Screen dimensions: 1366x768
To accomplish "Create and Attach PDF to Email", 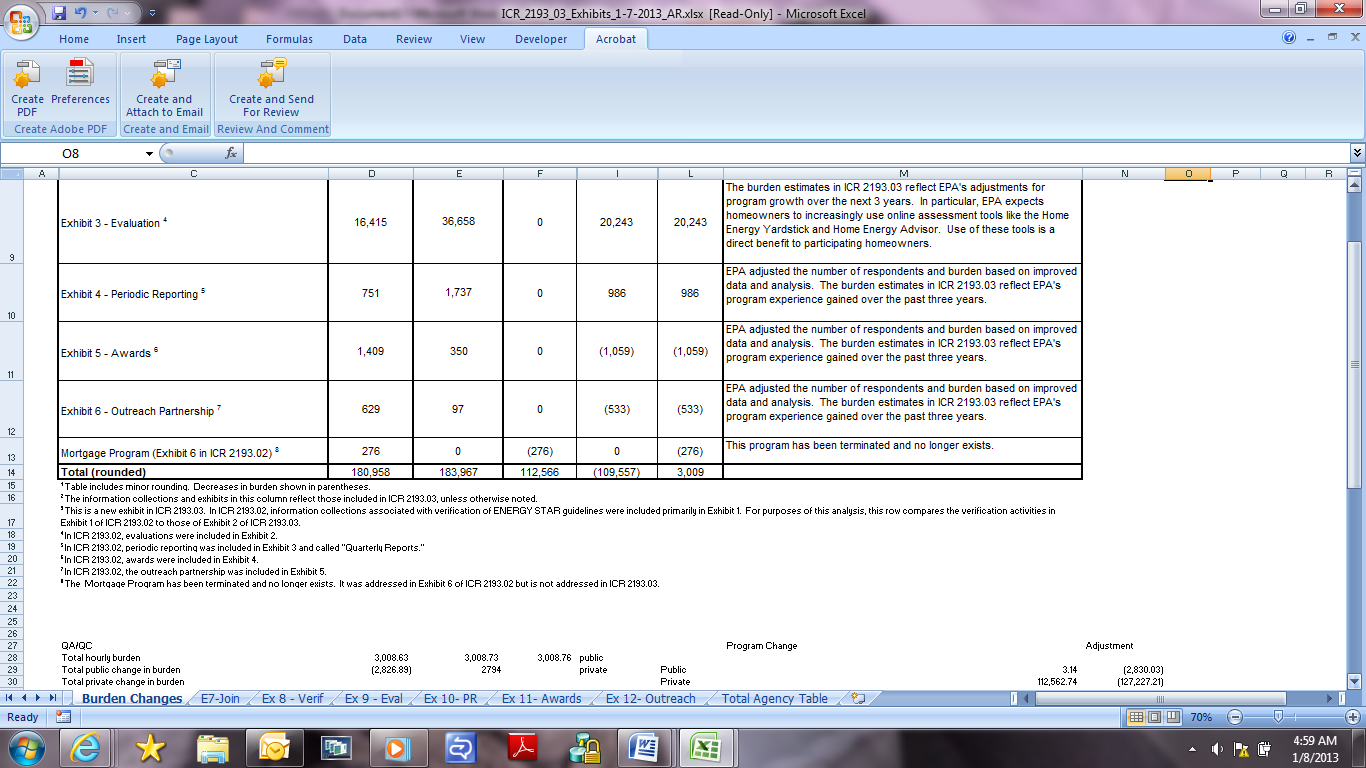I will tap(164, 88).
